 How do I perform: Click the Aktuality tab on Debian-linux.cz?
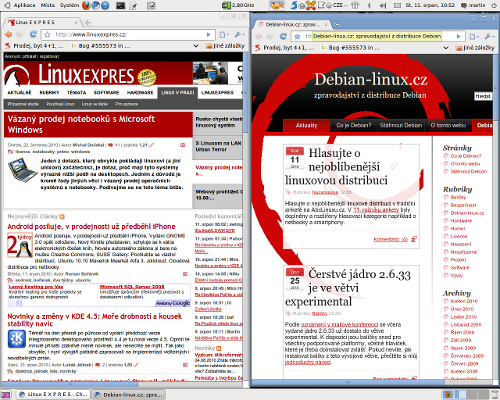click(x=306, y=125)
